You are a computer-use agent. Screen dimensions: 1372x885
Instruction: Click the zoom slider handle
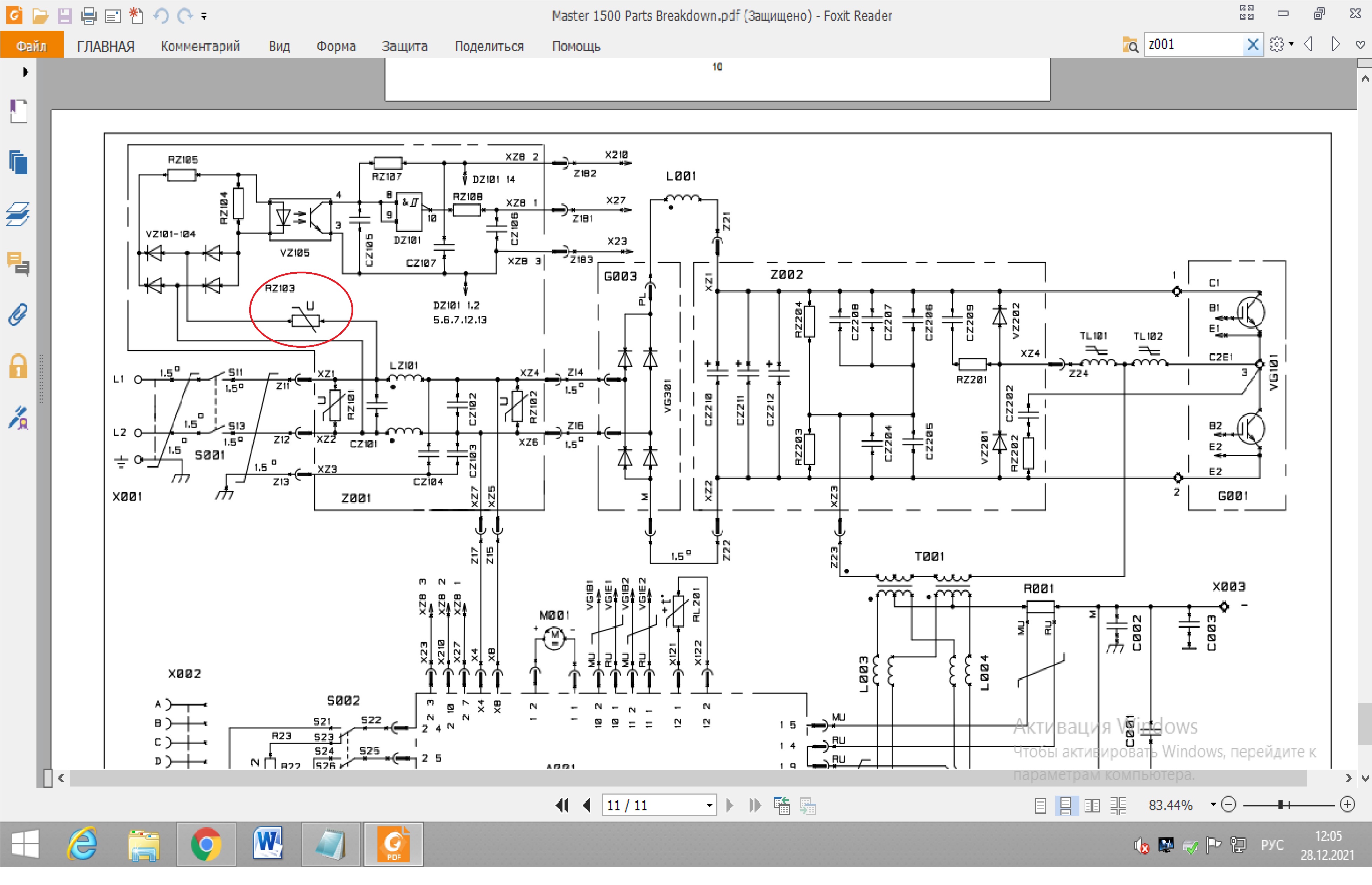[1281, 805]
